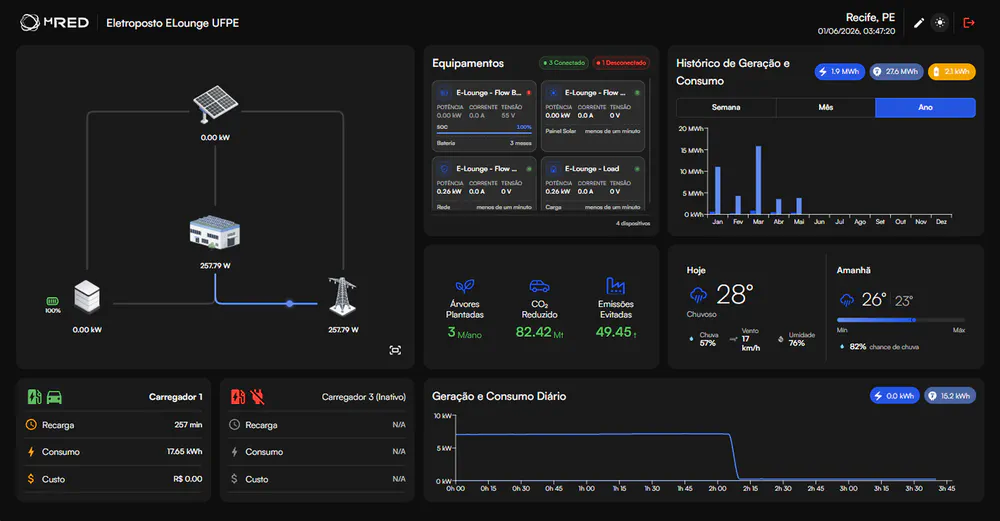Toggle the 0.0 kWh daily generation chip
The image size is (1000, 521).
895,396
